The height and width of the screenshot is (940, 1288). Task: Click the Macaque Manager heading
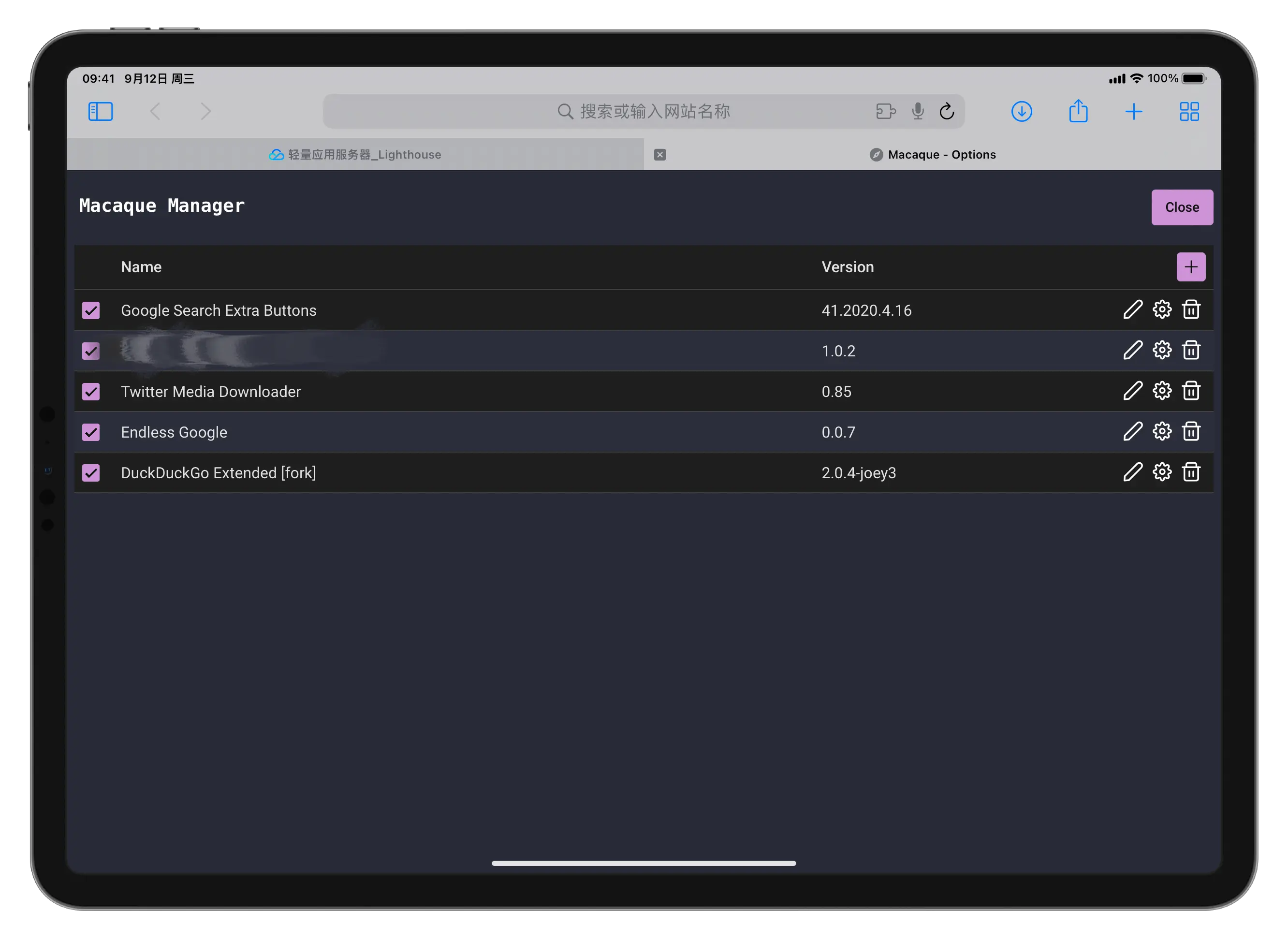[x=161, y=206]
